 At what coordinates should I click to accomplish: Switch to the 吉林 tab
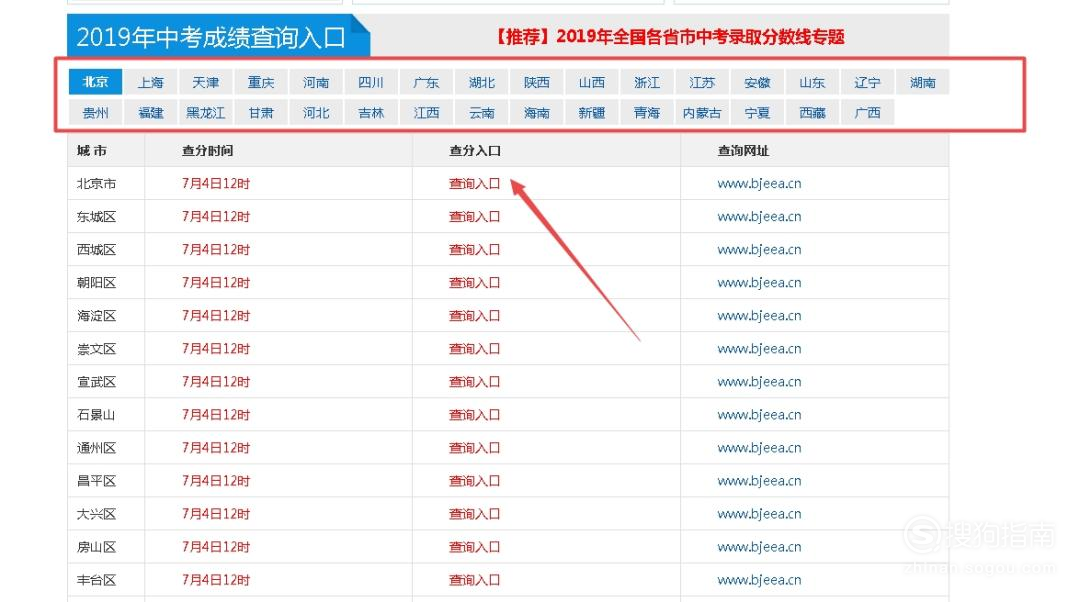click(x=371, y=112)
